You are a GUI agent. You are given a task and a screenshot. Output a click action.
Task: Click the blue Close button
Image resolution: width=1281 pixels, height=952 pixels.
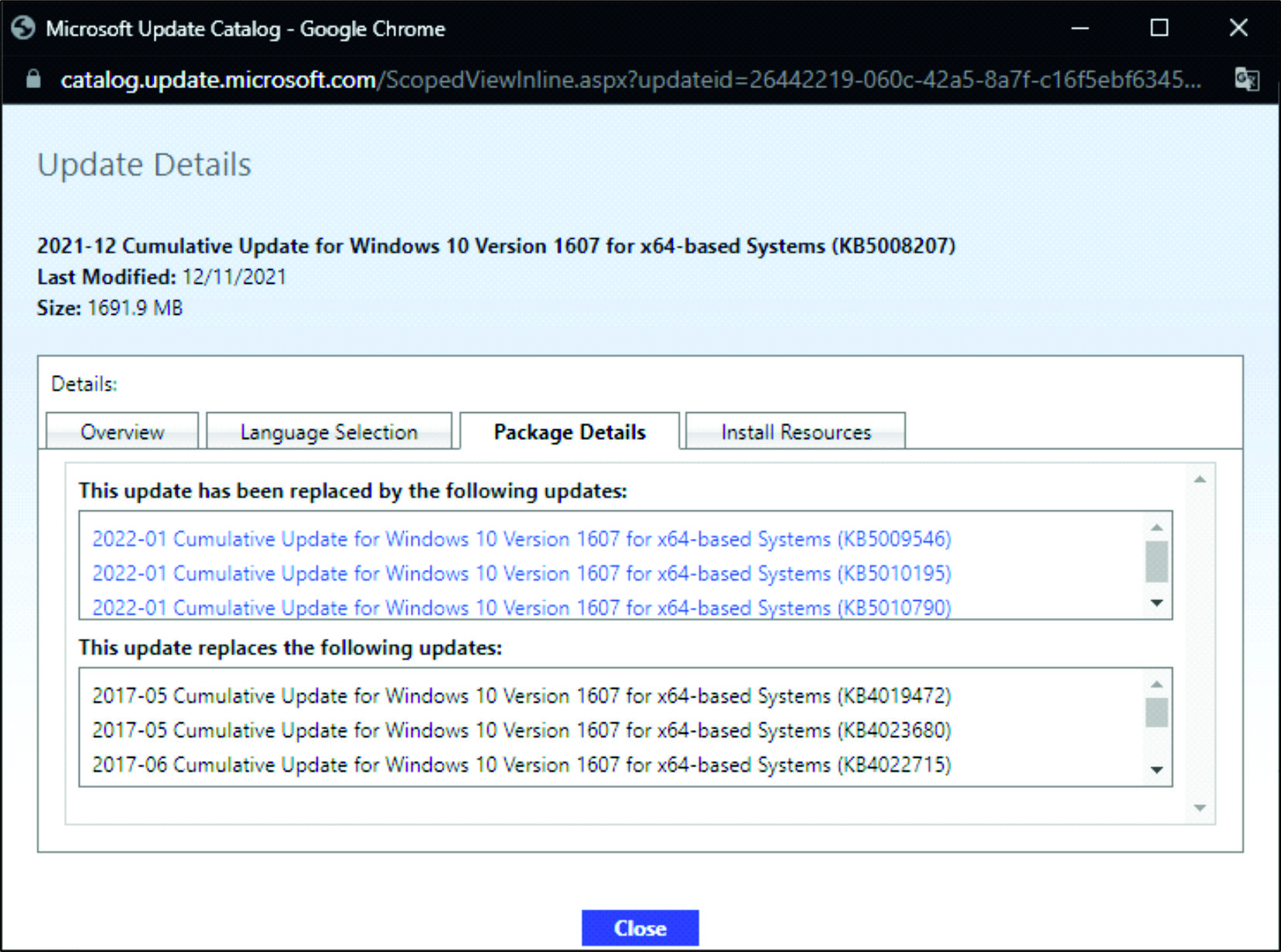(x=640, y=928)
